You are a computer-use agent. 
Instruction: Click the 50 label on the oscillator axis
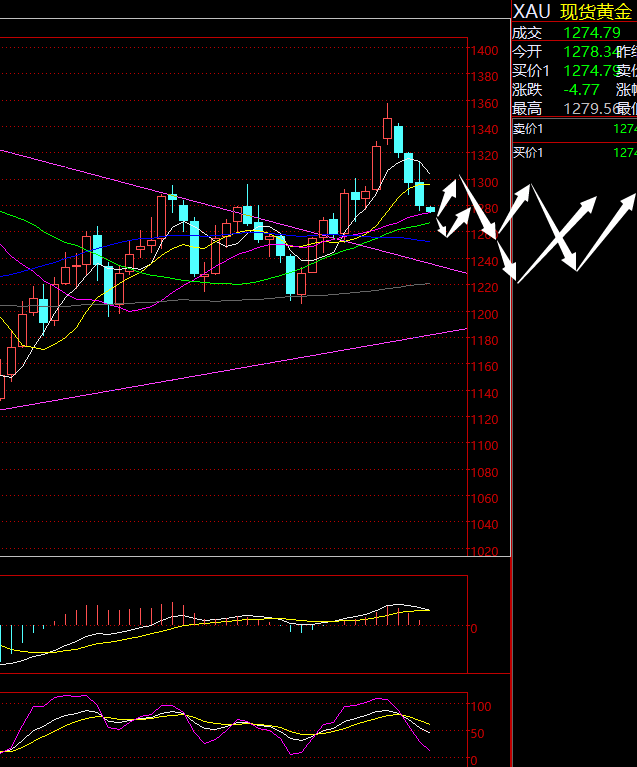pyautogui.click(x=478, y=733)
